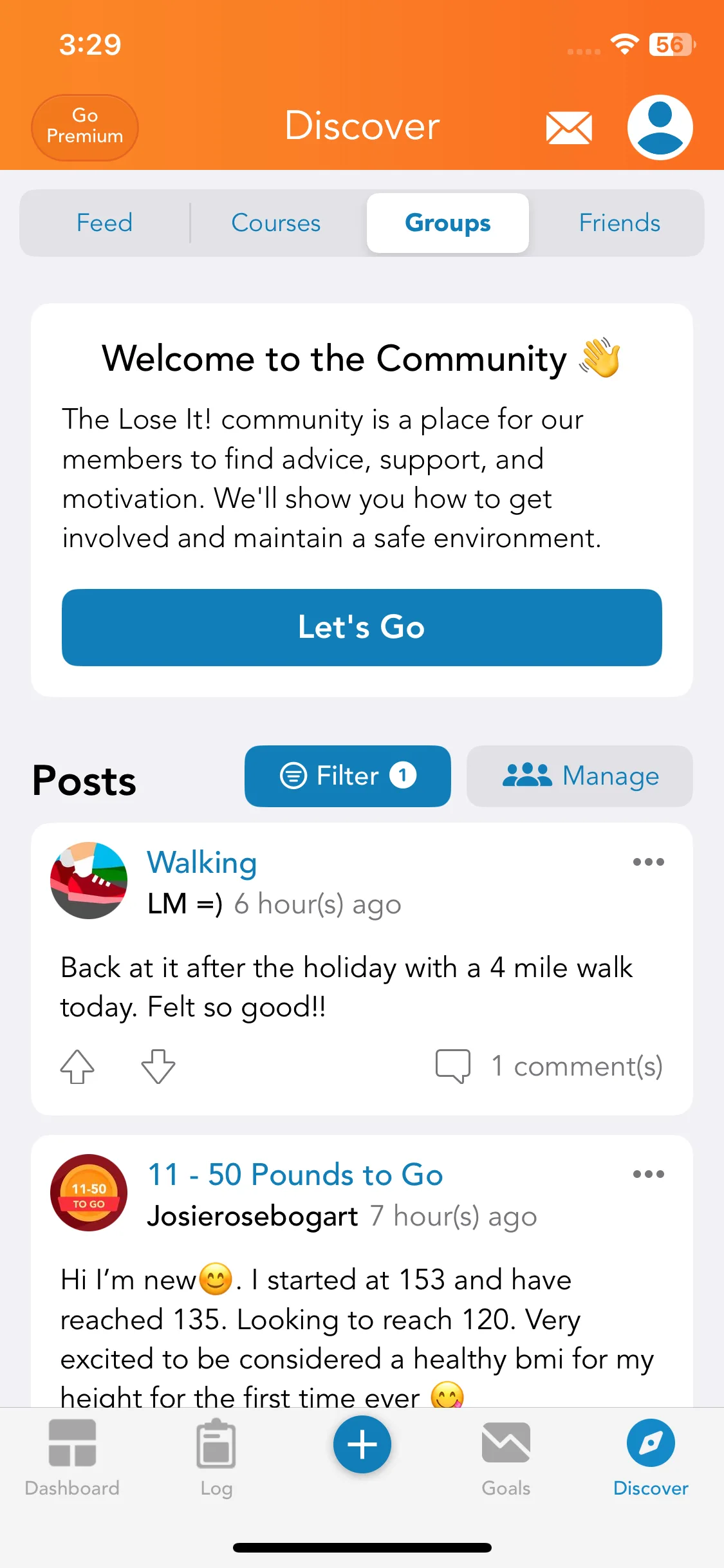Switch to the Feed tab
The height and width of the screenshot is (1568, 724).
pos(104,223)
